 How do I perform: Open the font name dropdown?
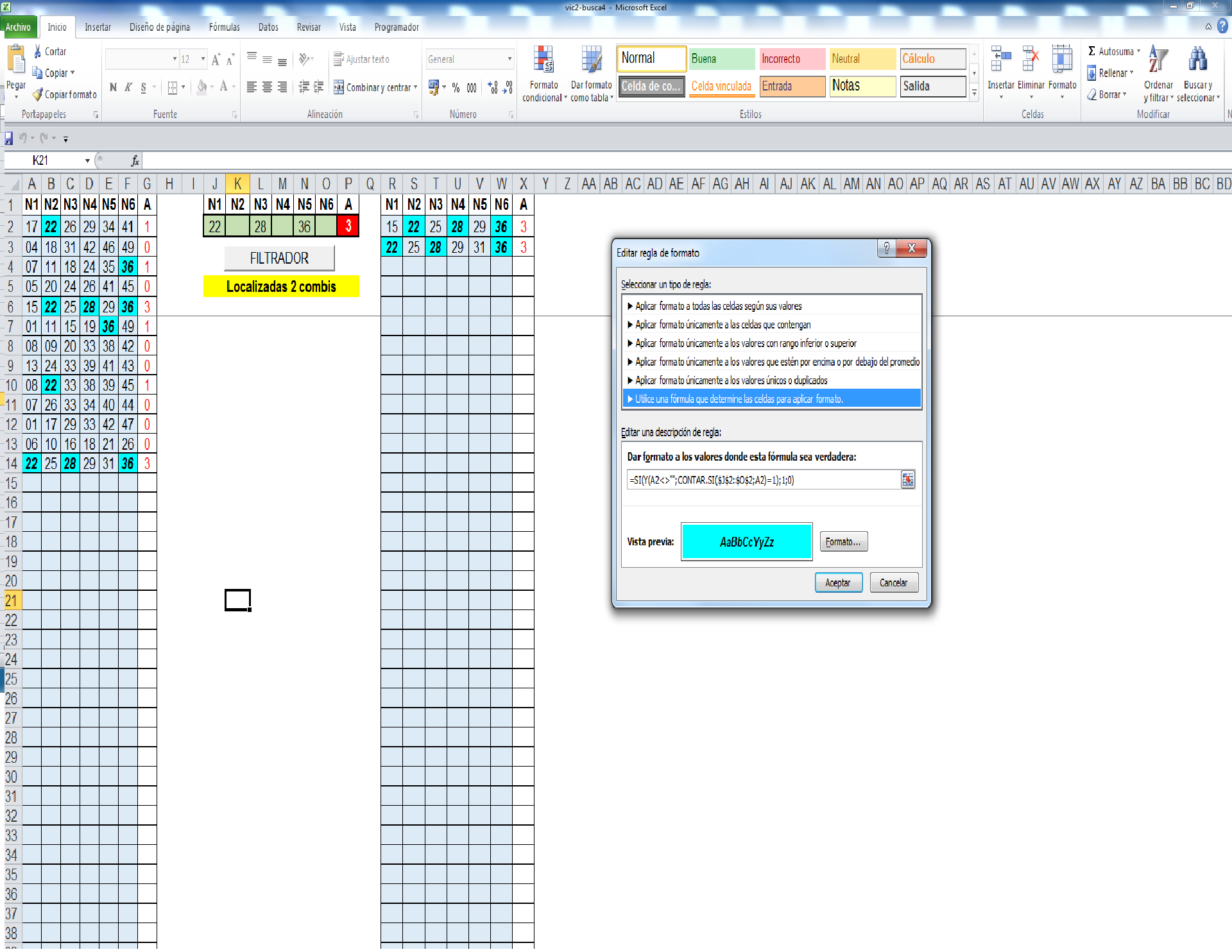175,59
